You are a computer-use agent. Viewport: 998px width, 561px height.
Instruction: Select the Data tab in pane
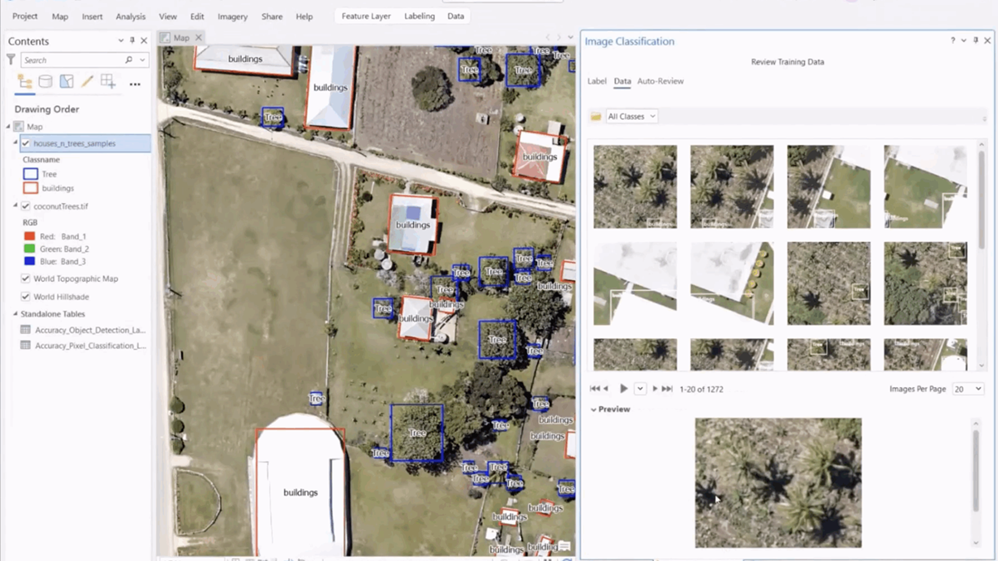(x=622, y=81)
